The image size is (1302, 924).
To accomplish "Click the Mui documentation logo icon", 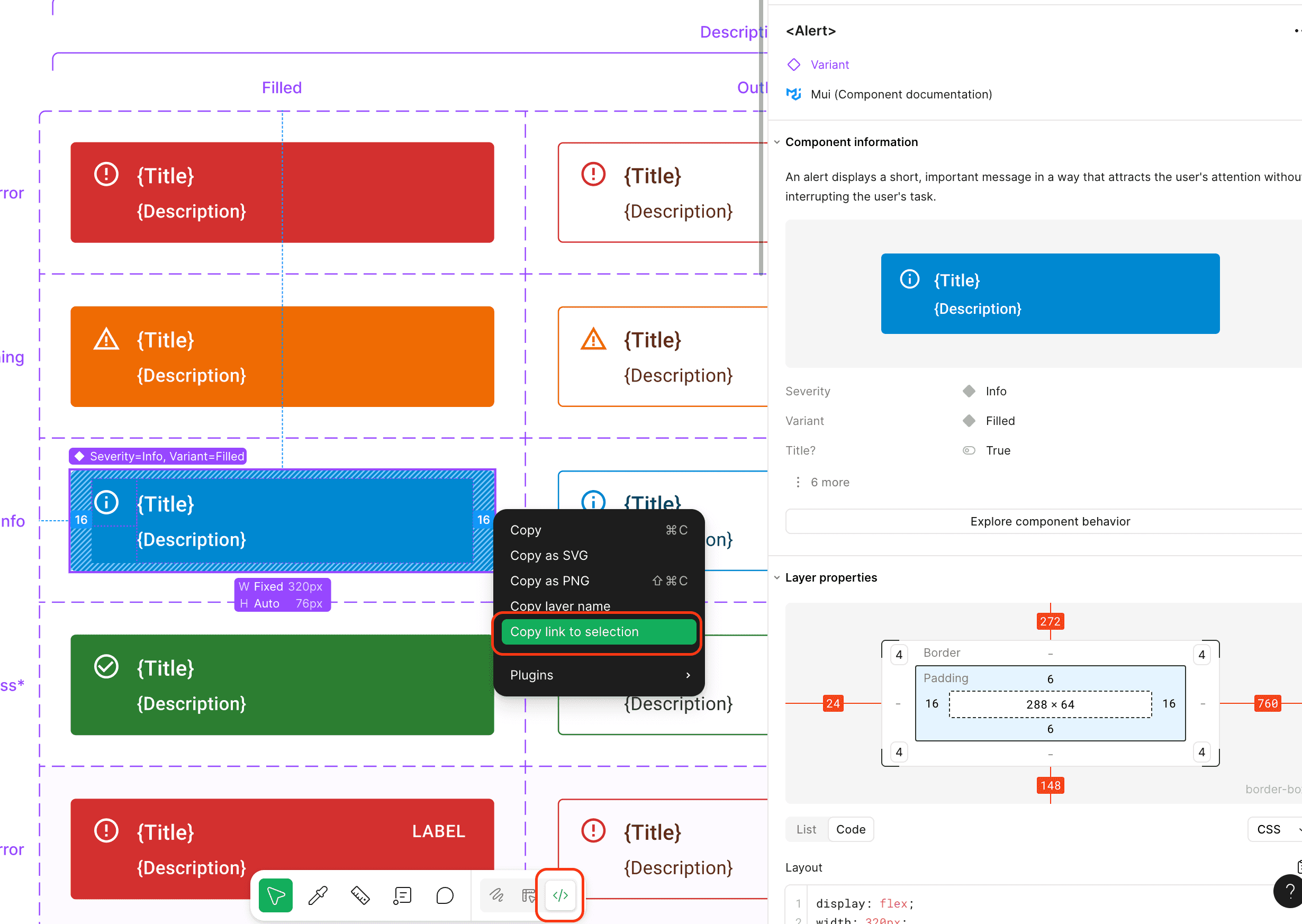I will click(793, 94).
